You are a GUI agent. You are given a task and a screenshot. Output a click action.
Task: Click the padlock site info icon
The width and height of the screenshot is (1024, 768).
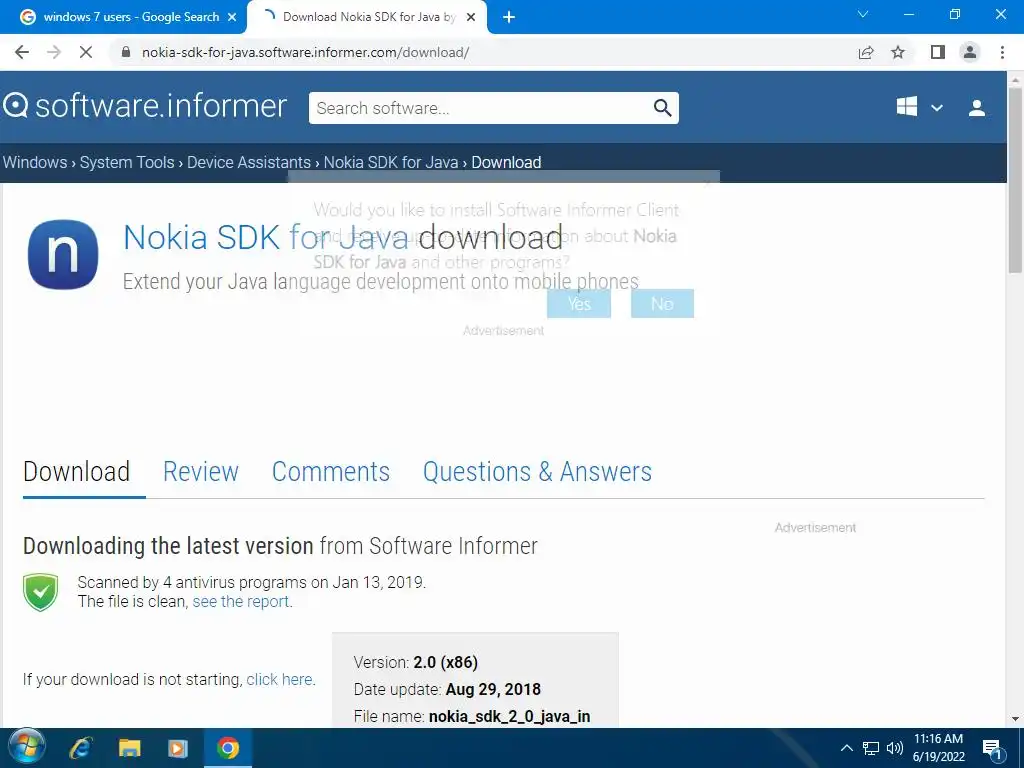[126, 52]
